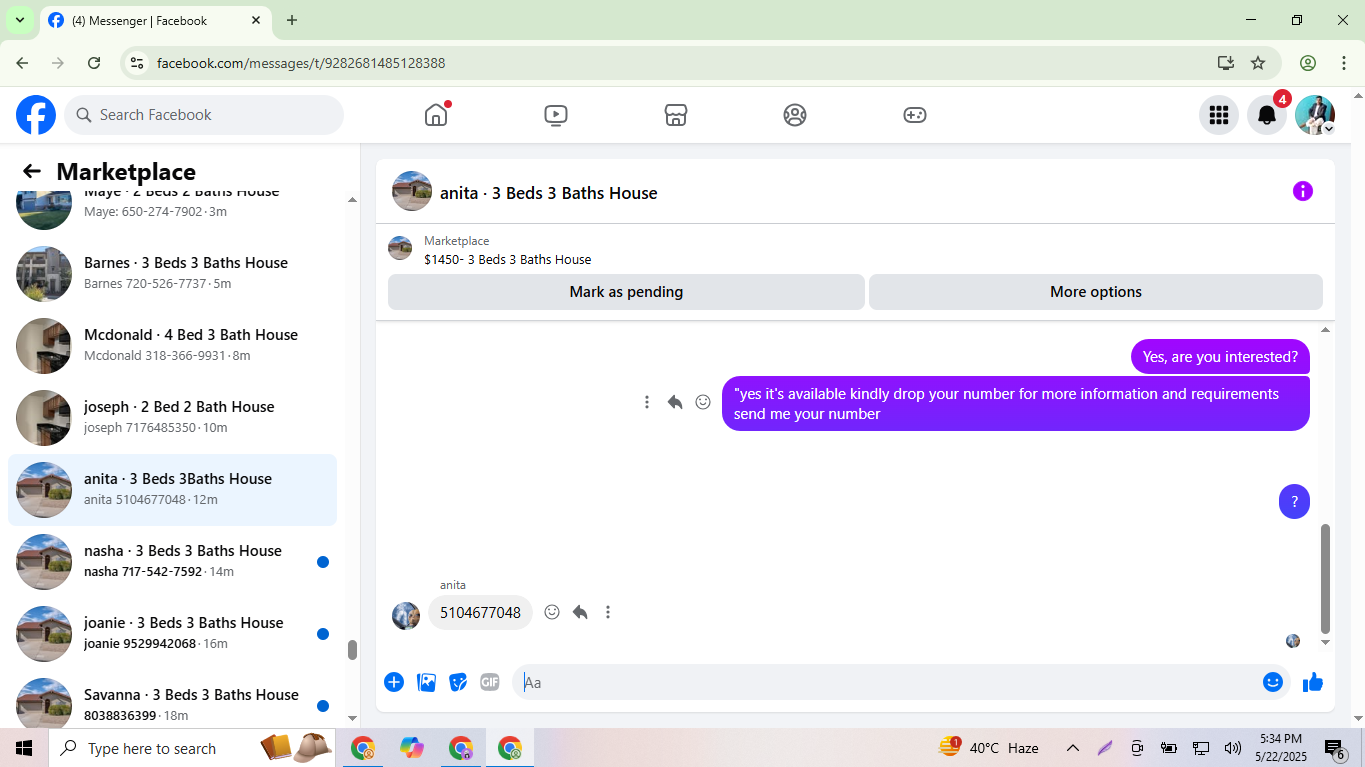Choose a sticker from the composer
Image resolution: width=1365 pixels, height=767 pixels.
click(x=458, y=682)
